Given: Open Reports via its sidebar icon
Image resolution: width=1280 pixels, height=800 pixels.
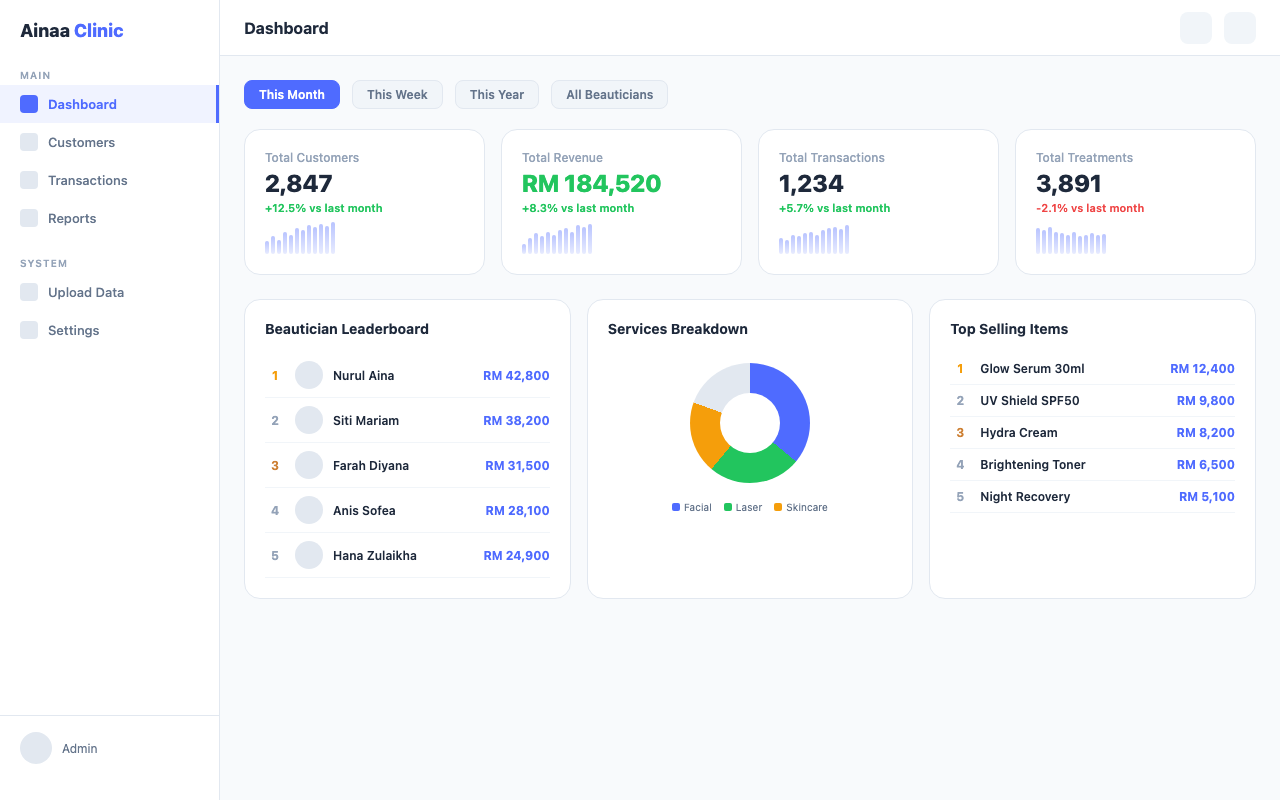Looking at the screenshot, I should (x=29, y=218).
